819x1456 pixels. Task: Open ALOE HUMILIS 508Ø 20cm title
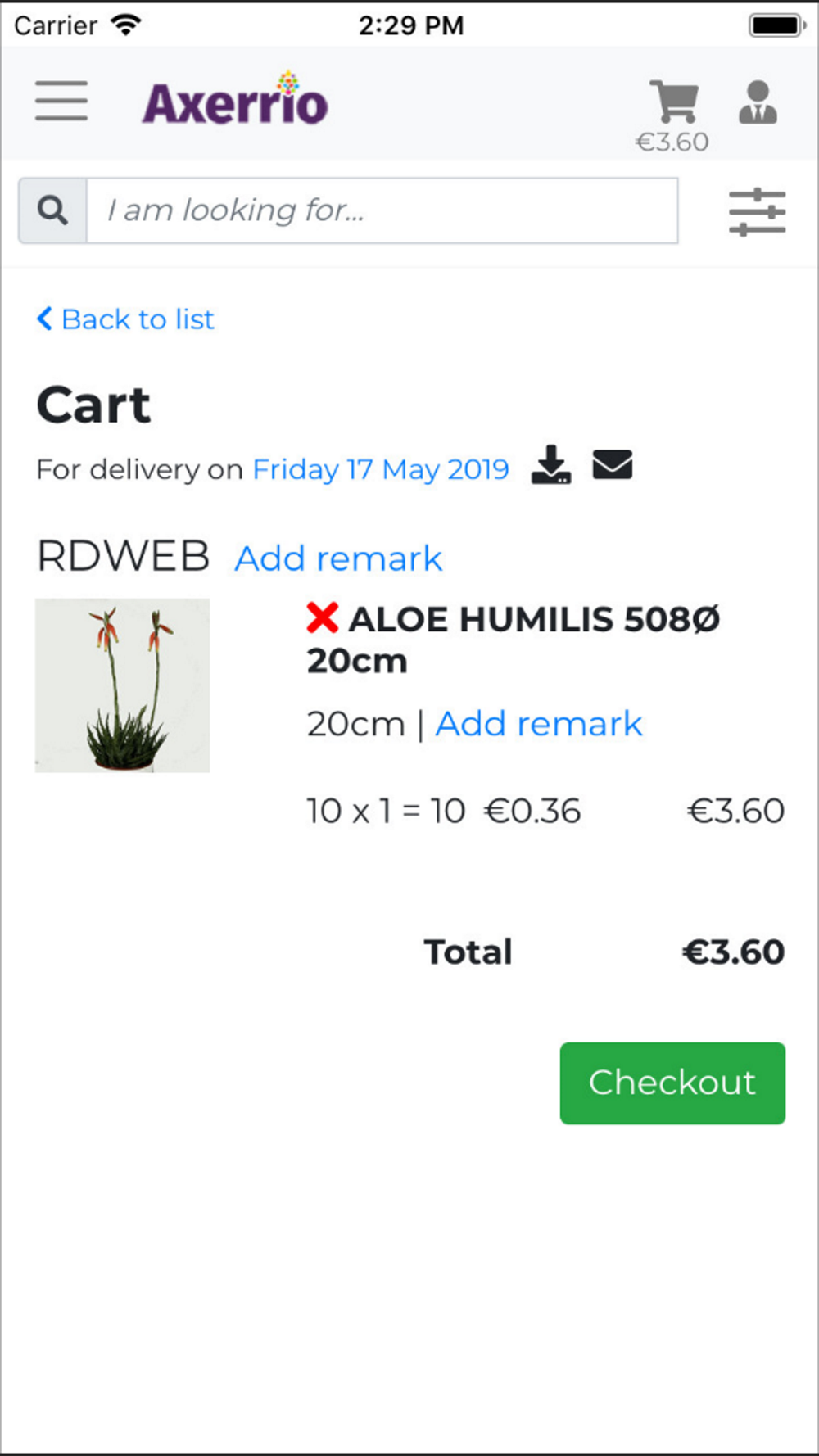pyautogui.click(x=514, y=640)
